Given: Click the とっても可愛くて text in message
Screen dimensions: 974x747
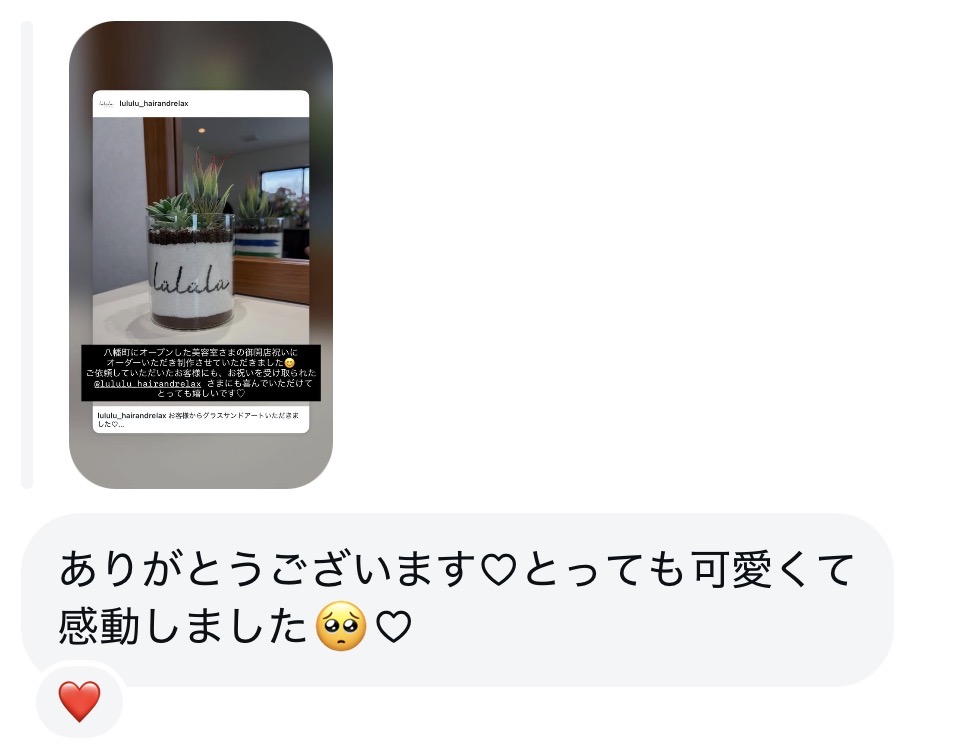Looking at the screenshot, I should point(689,570).
